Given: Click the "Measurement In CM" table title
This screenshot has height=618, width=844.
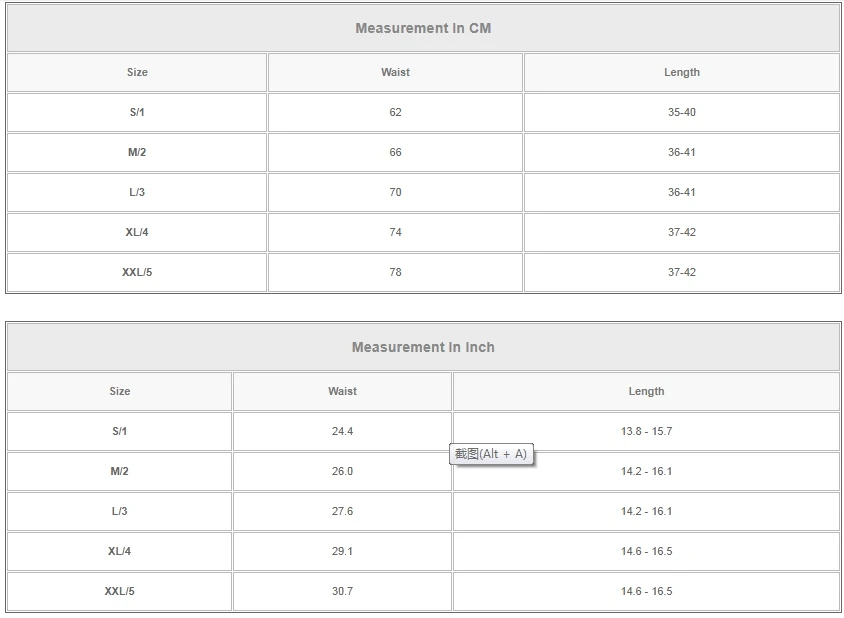Looking at the screenshot, I should [x=423, y=28].
